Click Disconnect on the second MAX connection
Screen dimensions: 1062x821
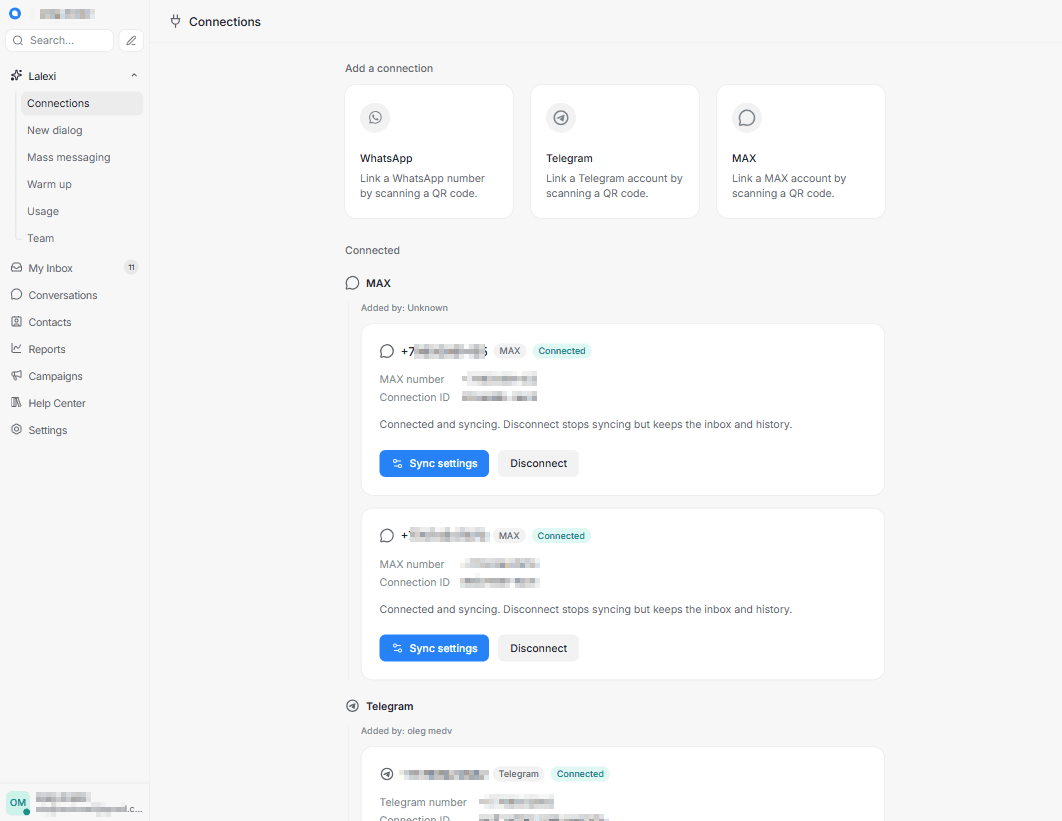[x=538, y=648]
